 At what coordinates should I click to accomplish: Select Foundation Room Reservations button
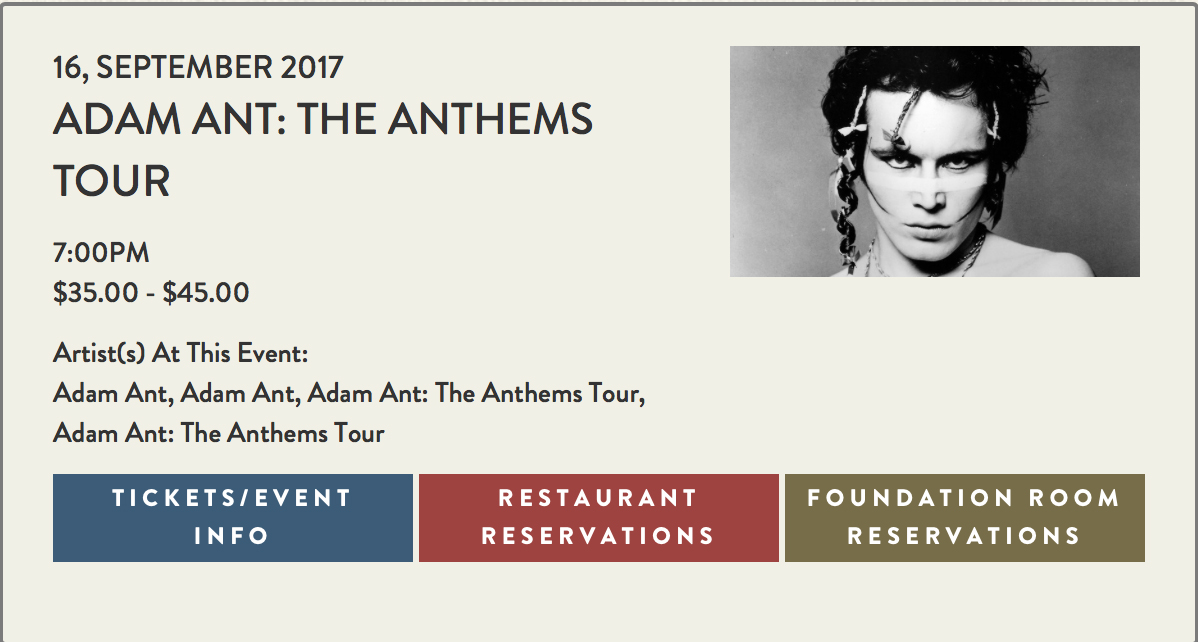[x=964, y=517]
